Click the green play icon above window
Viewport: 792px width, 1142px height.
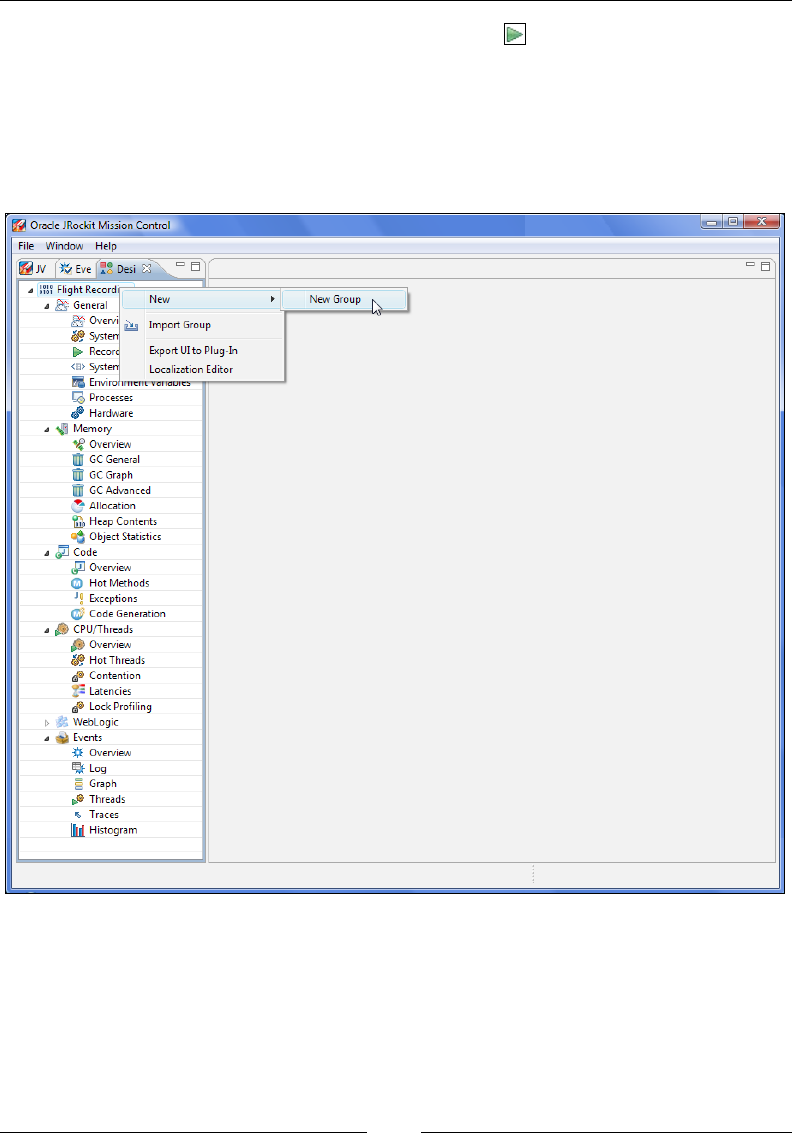(x=515, y=34)
